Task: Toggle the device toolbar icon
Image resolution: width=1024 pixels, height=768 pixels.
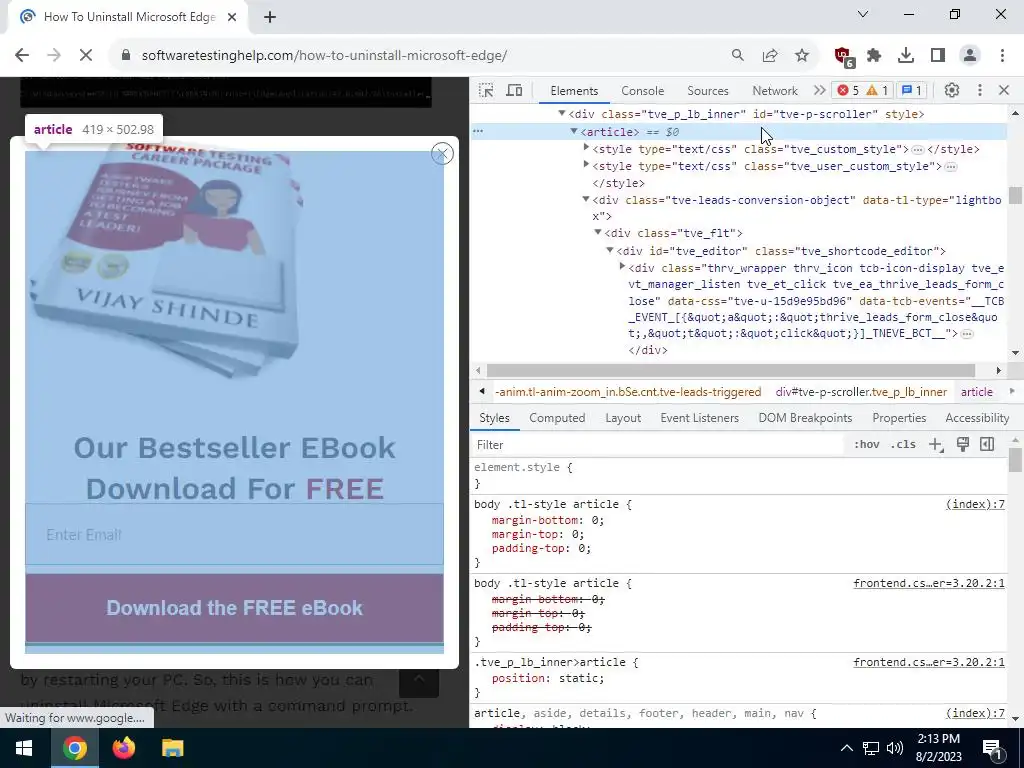Action: point(515,90)
